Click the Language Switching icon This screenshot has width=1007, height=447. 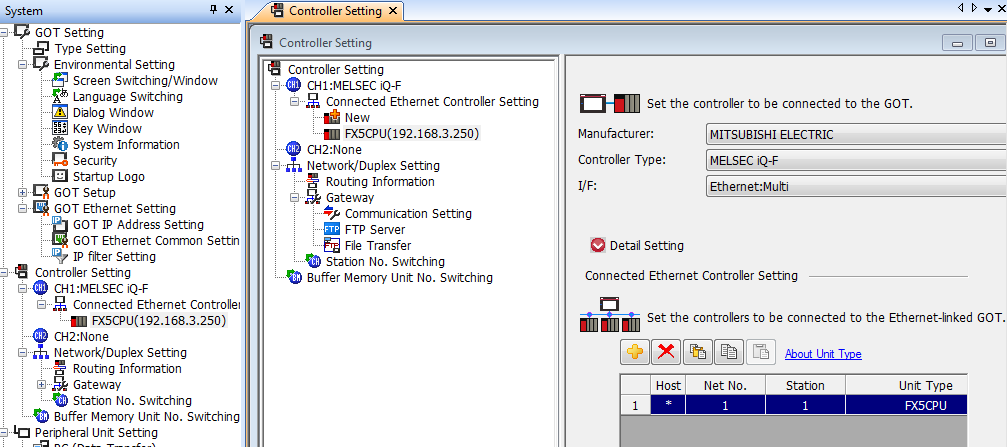pyautogui.click(x=60, y=97)
